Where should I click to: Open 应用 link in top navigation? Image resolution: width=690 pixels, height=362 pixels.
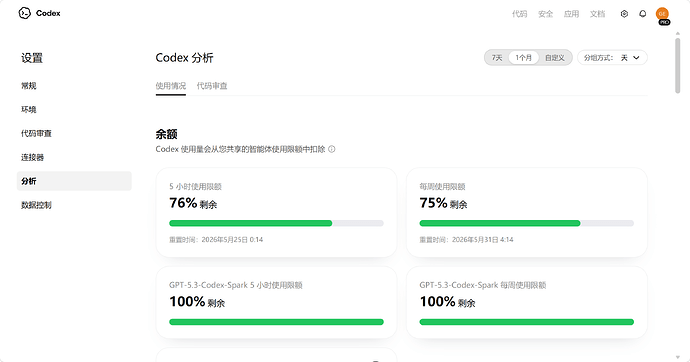click(x=571, y=14)
